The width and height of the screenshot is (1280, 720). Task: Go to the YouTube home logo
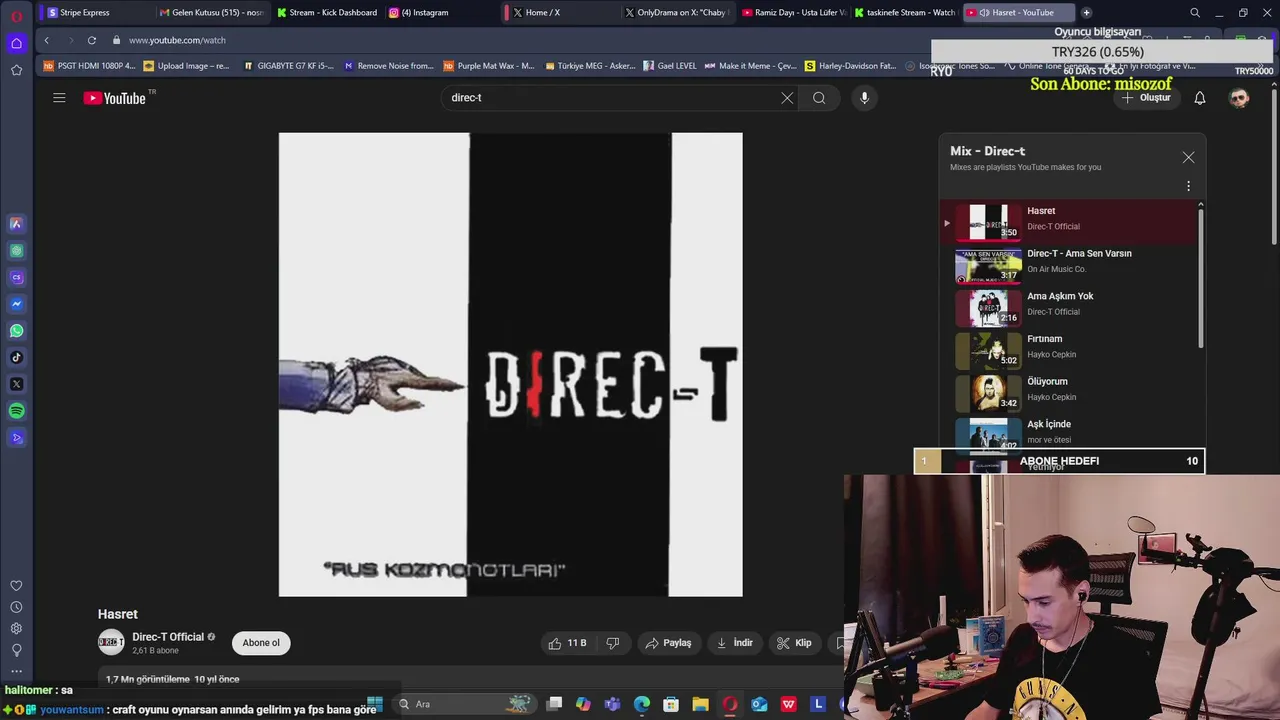pos(115,98)
